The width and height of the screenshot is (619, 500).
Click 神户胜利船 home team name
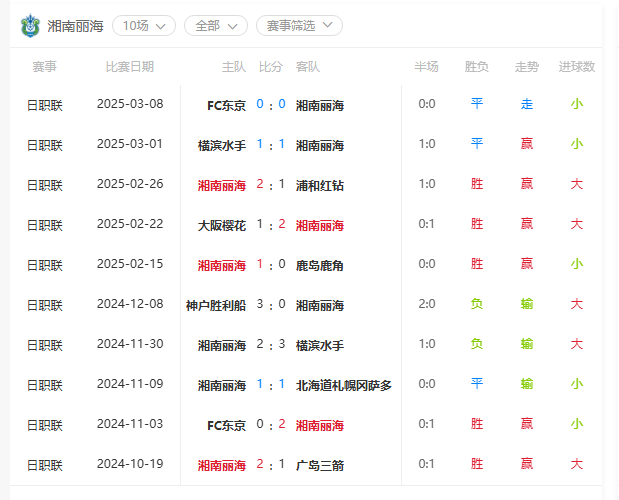coord(216,305)
